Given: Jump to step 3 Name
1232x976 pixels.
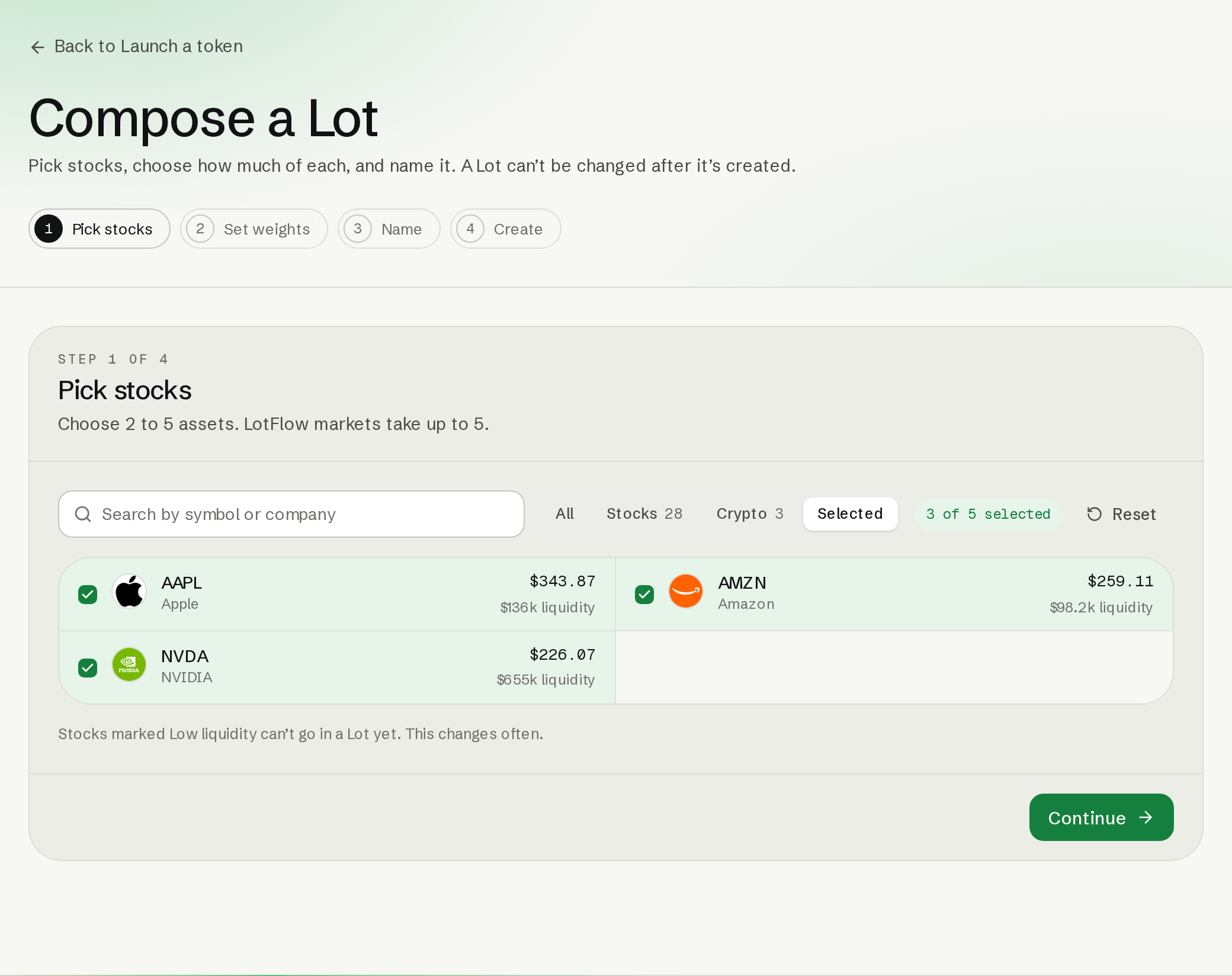Looking at the screenshot, I should tap(389, 229).
